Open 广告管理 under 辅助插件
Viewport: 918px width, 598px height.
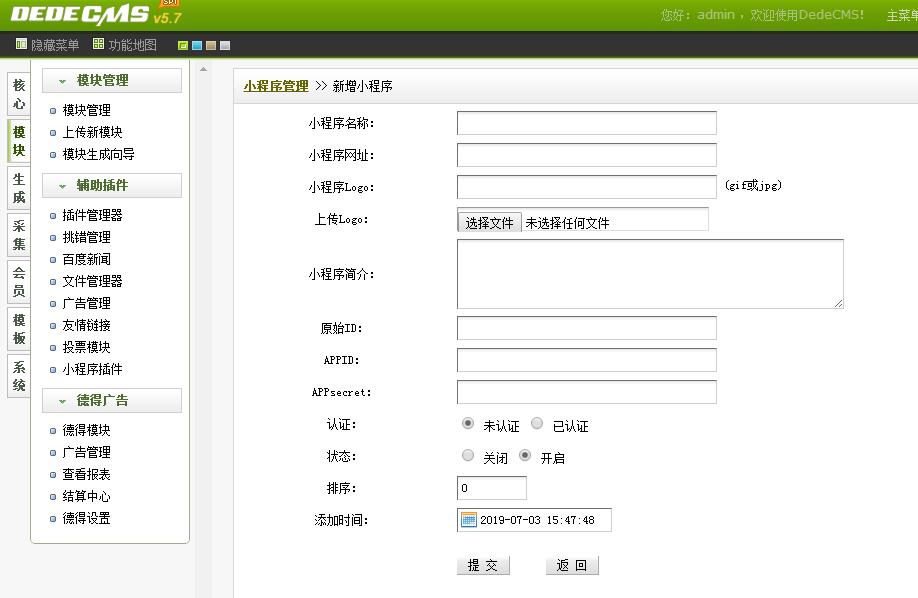87,303
